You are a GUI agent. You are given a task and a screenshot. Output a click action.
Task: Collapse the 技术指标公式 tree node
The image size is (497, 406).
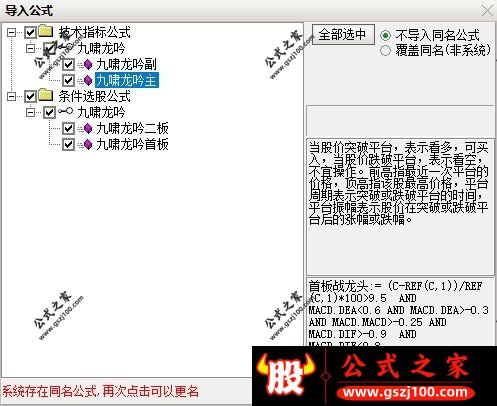(x=12, y=33)
